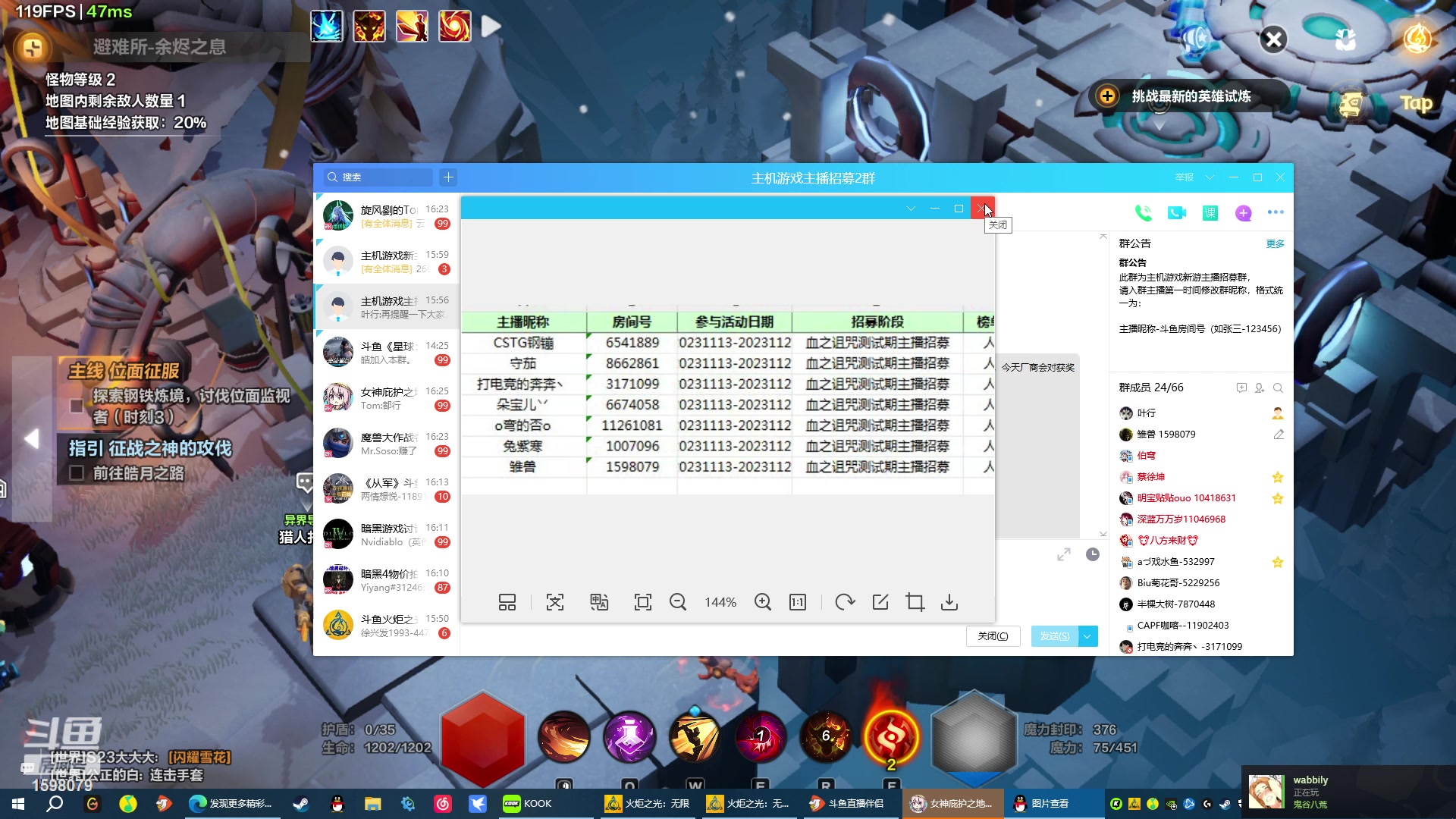The height and width of the screenshot is (819, 1456).
Task: Zoom out the image with minus magnifier
Action: coord(678,602)
